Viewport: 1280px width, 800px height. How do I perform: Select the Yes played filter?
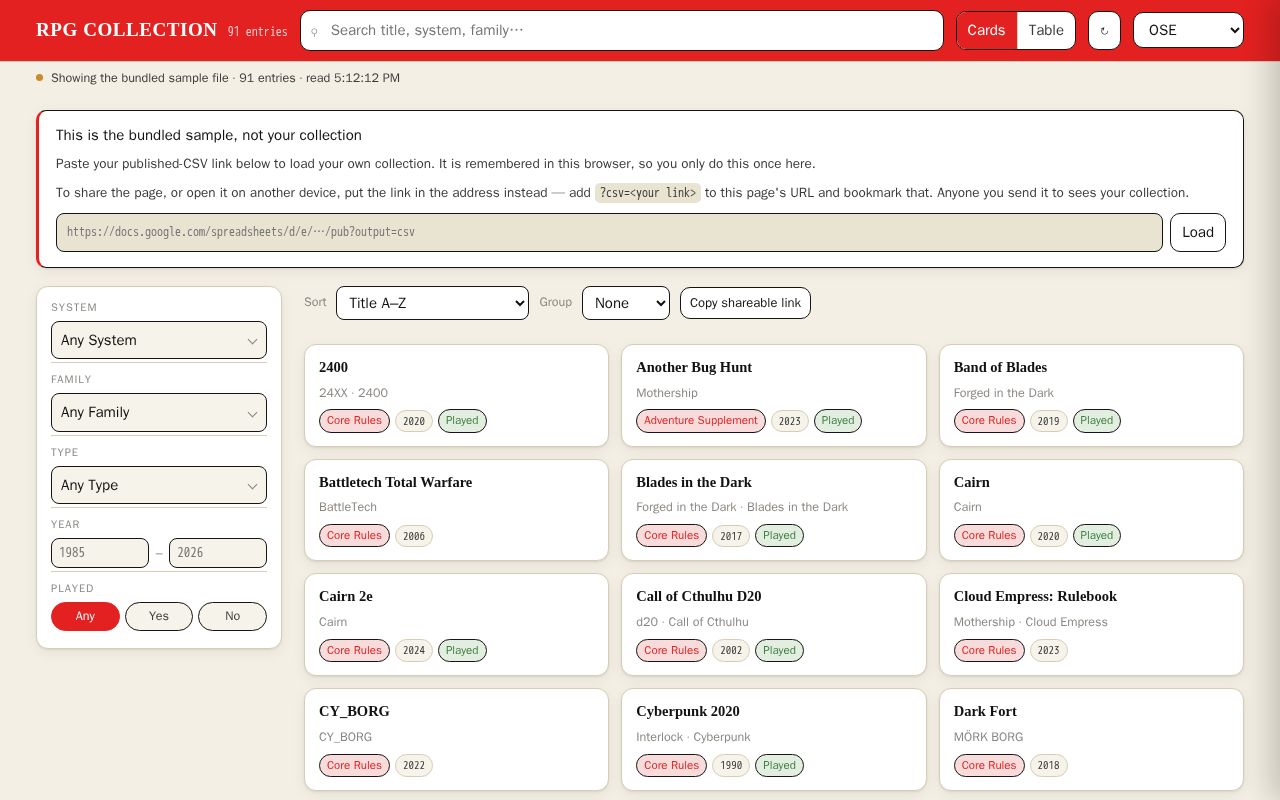[x=159, y=616]
